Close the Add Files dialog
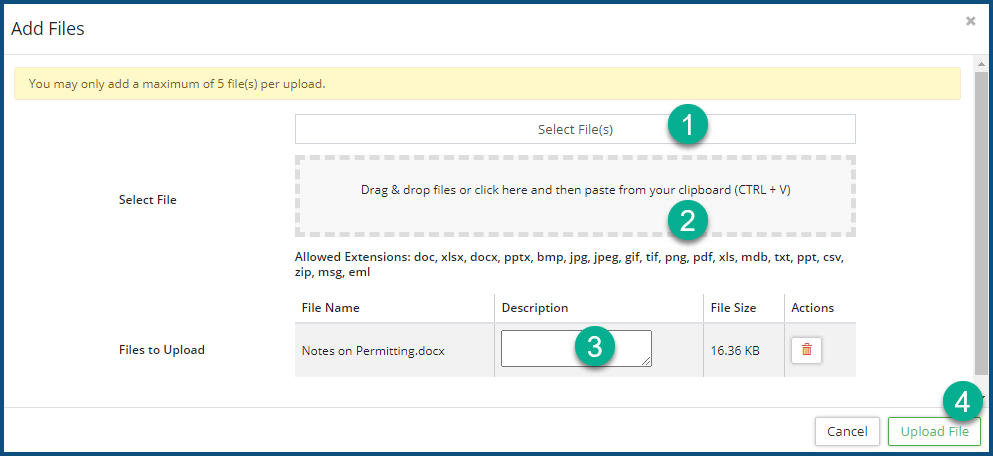 point(970,21)
